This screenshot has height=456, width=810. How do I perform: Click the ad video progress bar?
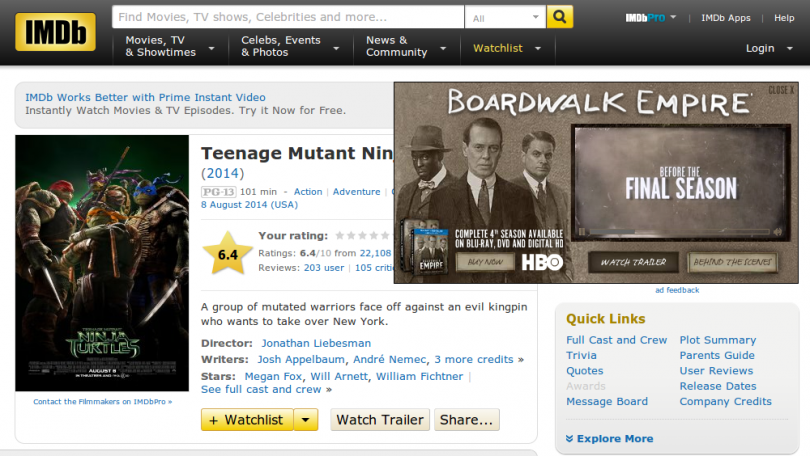point(680,232)
